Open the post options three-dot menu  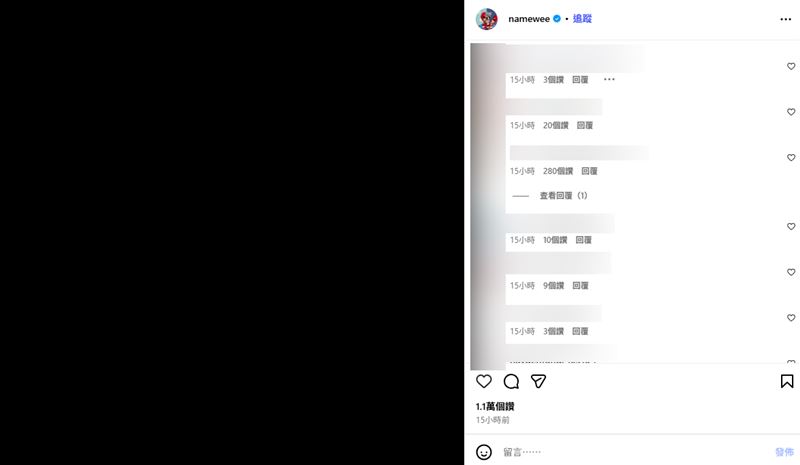click(786, 19)
